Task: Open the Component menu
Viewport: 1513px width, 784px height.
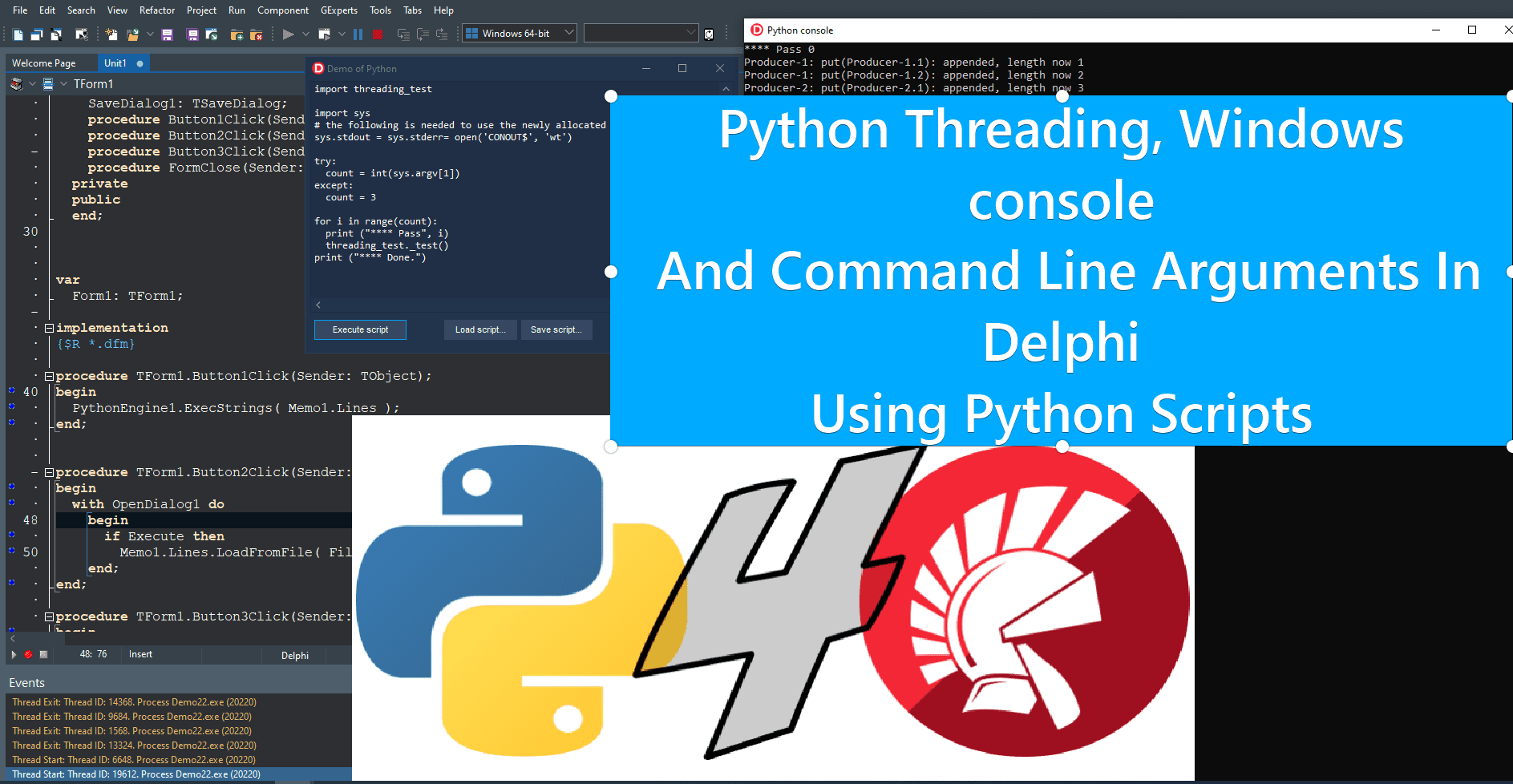Action: click(283, 10)
